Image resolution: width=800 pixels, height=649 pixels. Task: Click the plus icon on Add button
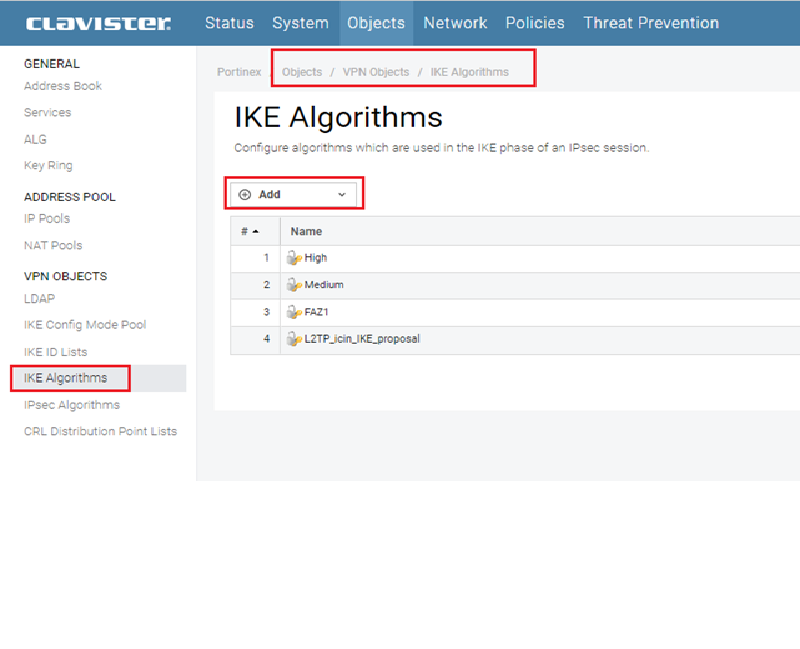coord(245,194)
